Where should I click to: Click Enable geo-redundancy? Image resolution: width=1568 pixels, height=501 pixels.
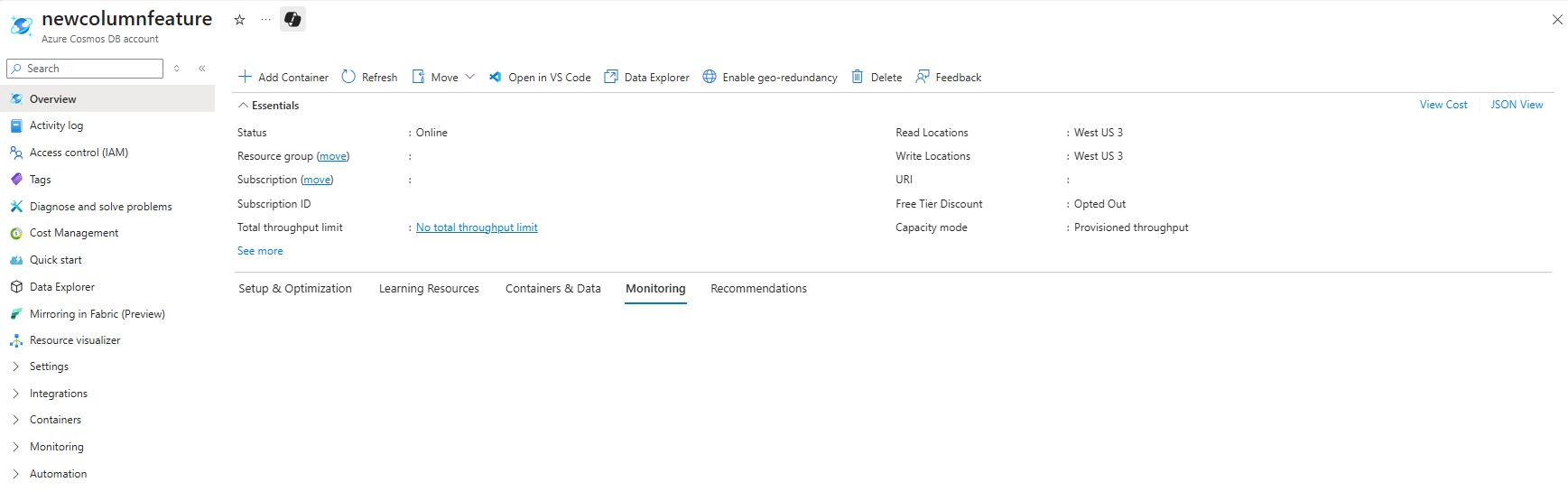tap(770, 78)
